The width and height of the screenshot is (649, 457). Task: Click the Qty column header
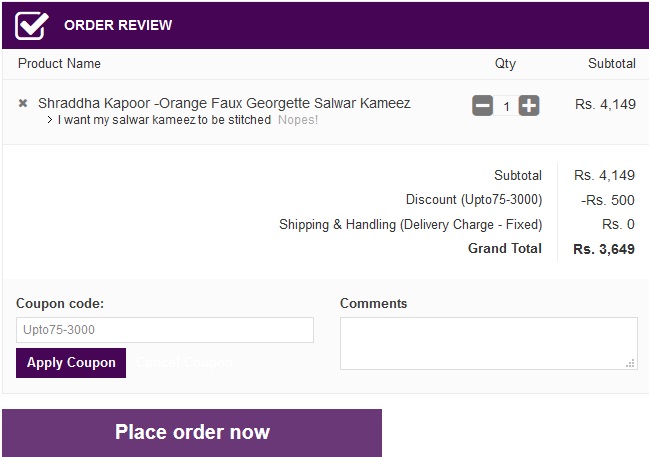click(x=505, y=63)
